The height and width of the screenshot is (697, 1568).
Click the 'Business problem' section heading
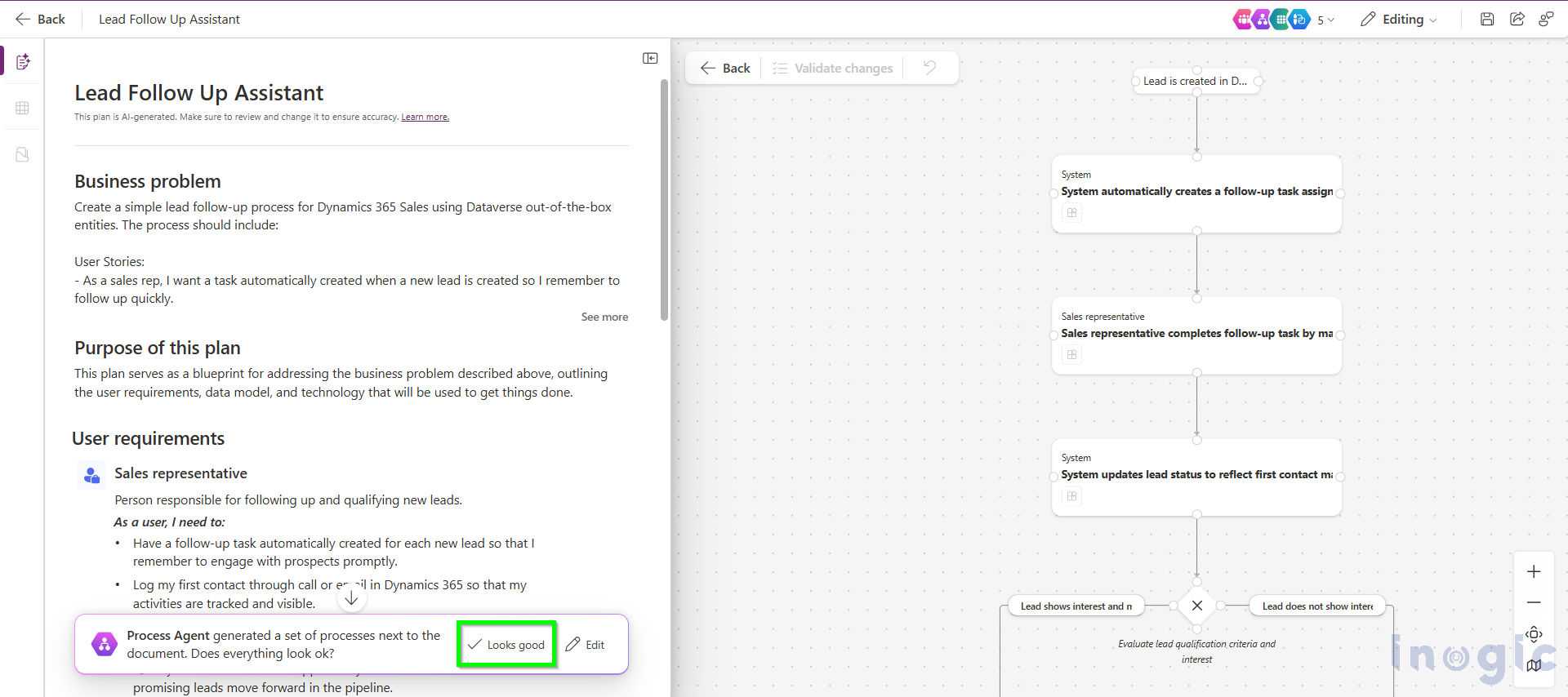click(x=148, y=181)
